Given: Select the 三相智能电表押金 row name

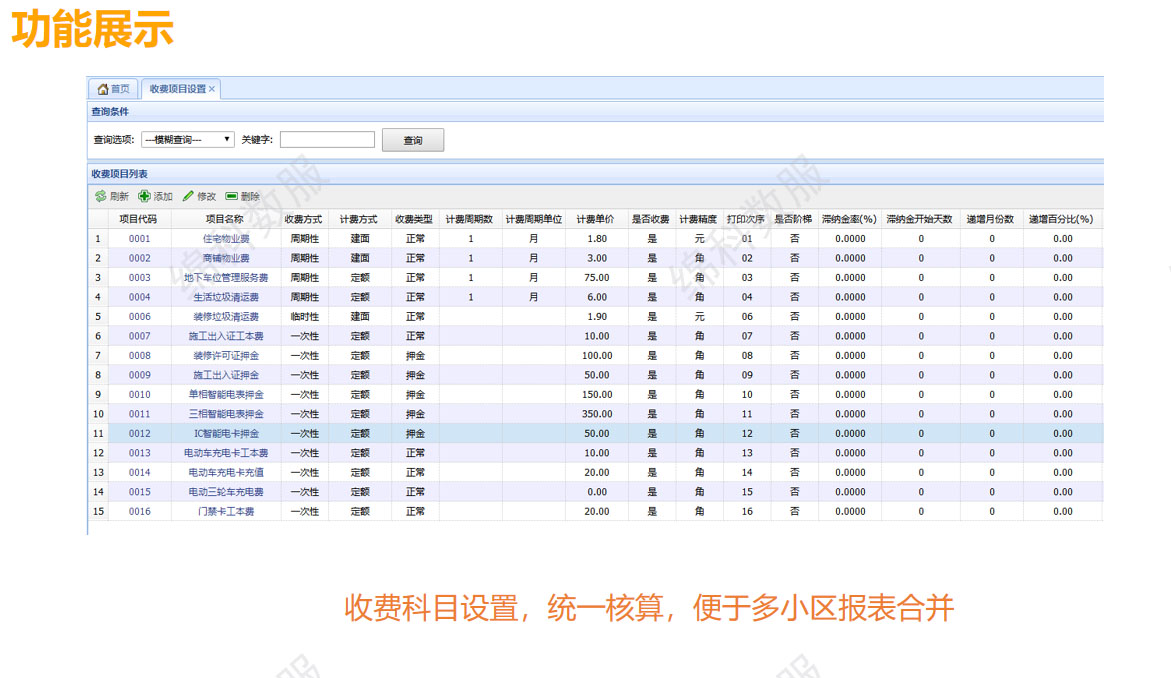Looking at the screenshot, I should pyautogui.click(x=226, y=414).
